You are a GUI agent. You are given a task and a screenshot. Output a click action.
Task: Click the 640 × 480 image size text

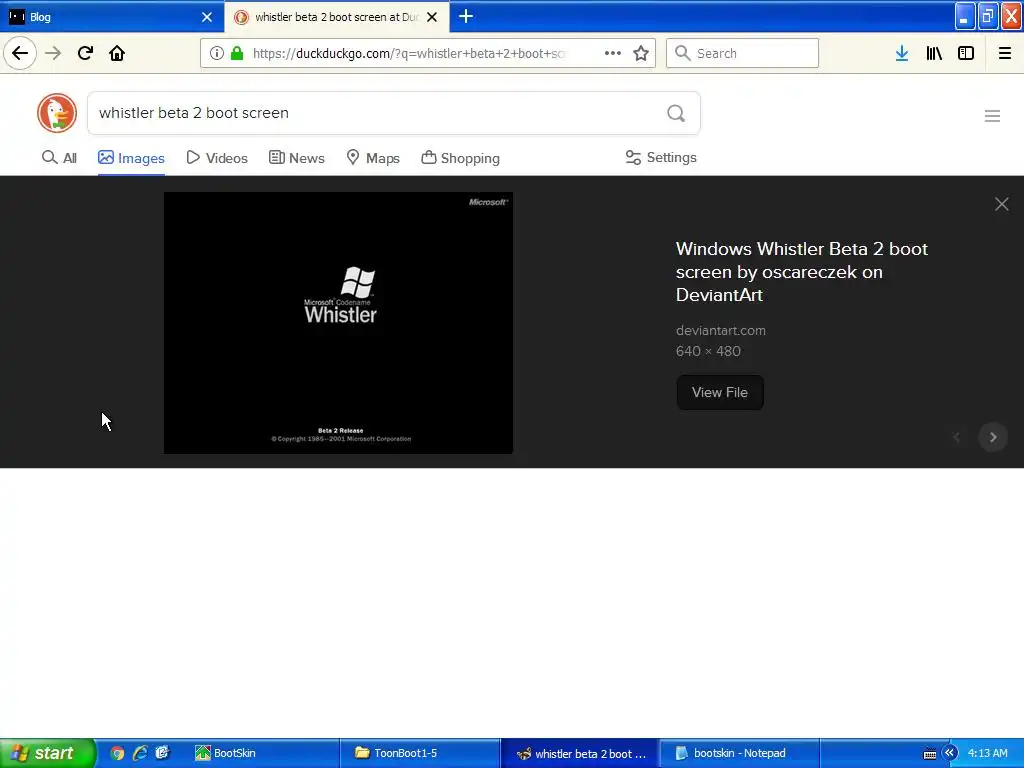pos(708,351)
